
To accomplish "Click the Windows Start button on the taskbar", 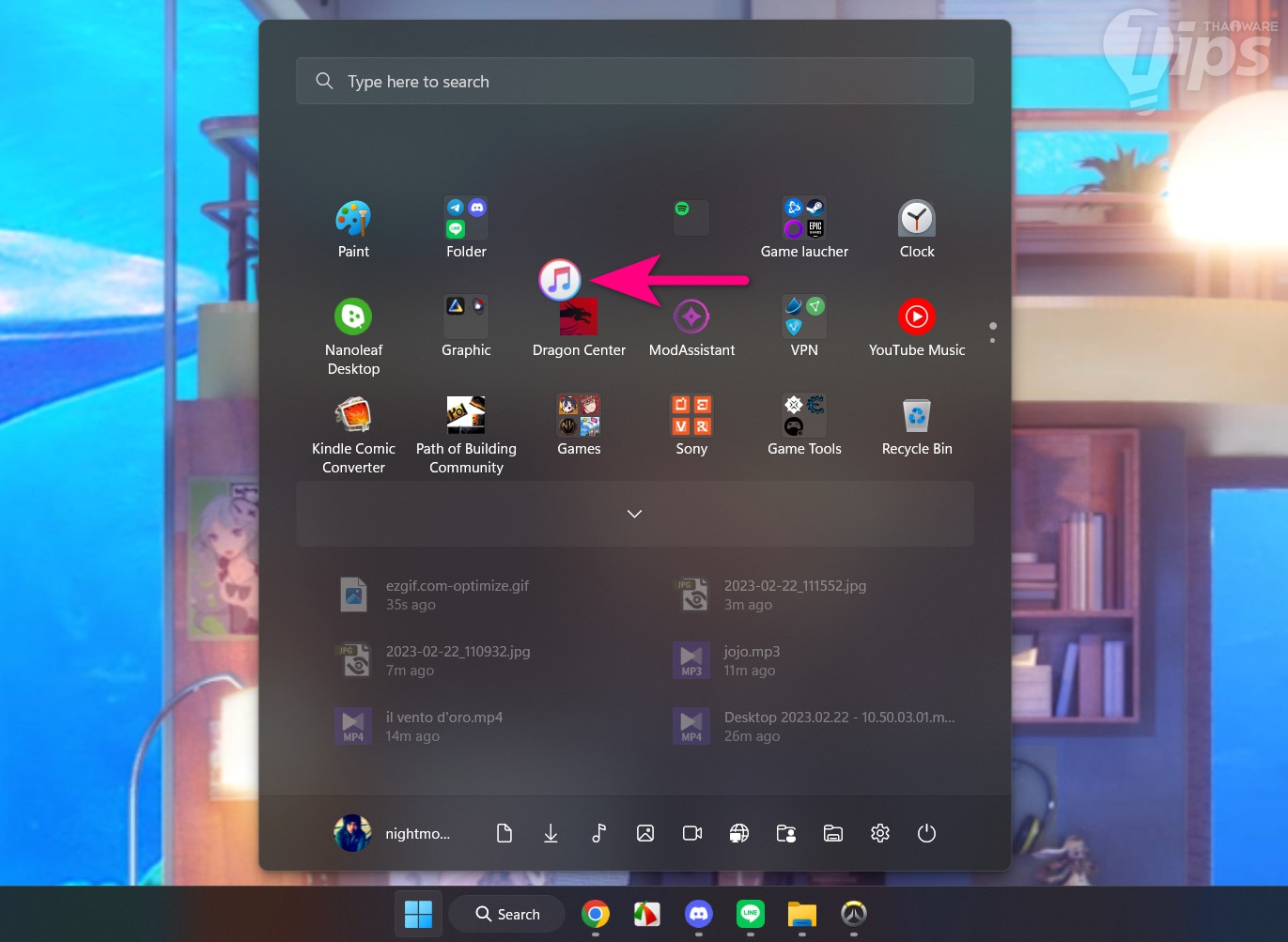I will point(418,914).
